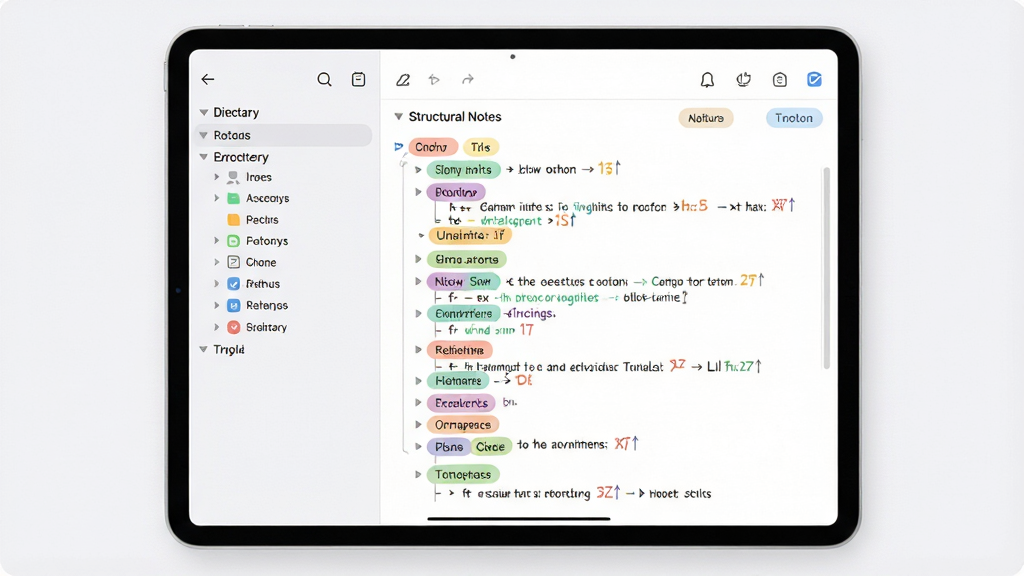Expand the Ornapeacs row
This screenshot has height=576, width=1024.
[x=419, y=424]
